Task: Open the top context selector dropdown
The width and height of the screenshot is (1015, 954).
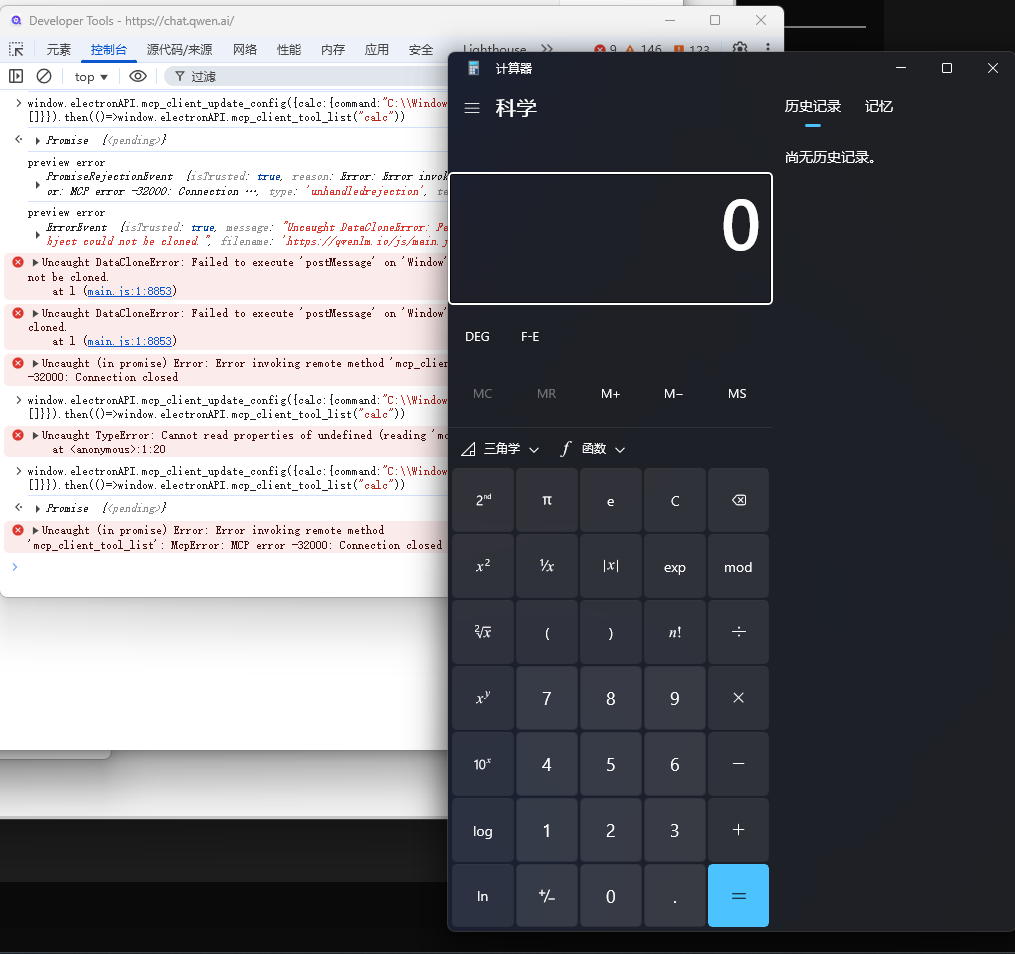Action: click(x=91, y=77)
